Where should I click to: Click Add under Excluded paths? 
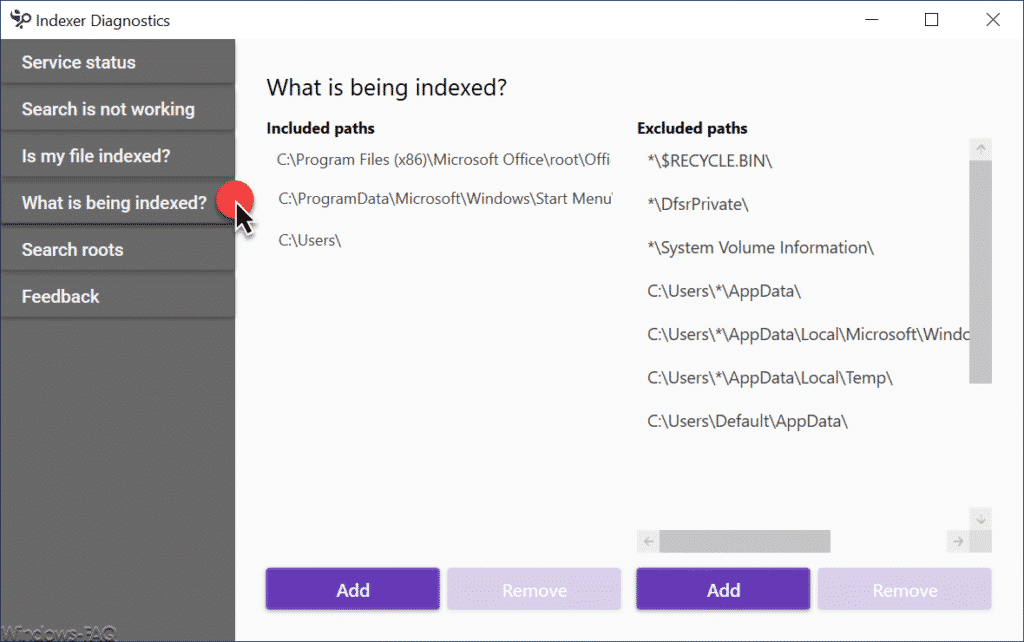(723, 590)
